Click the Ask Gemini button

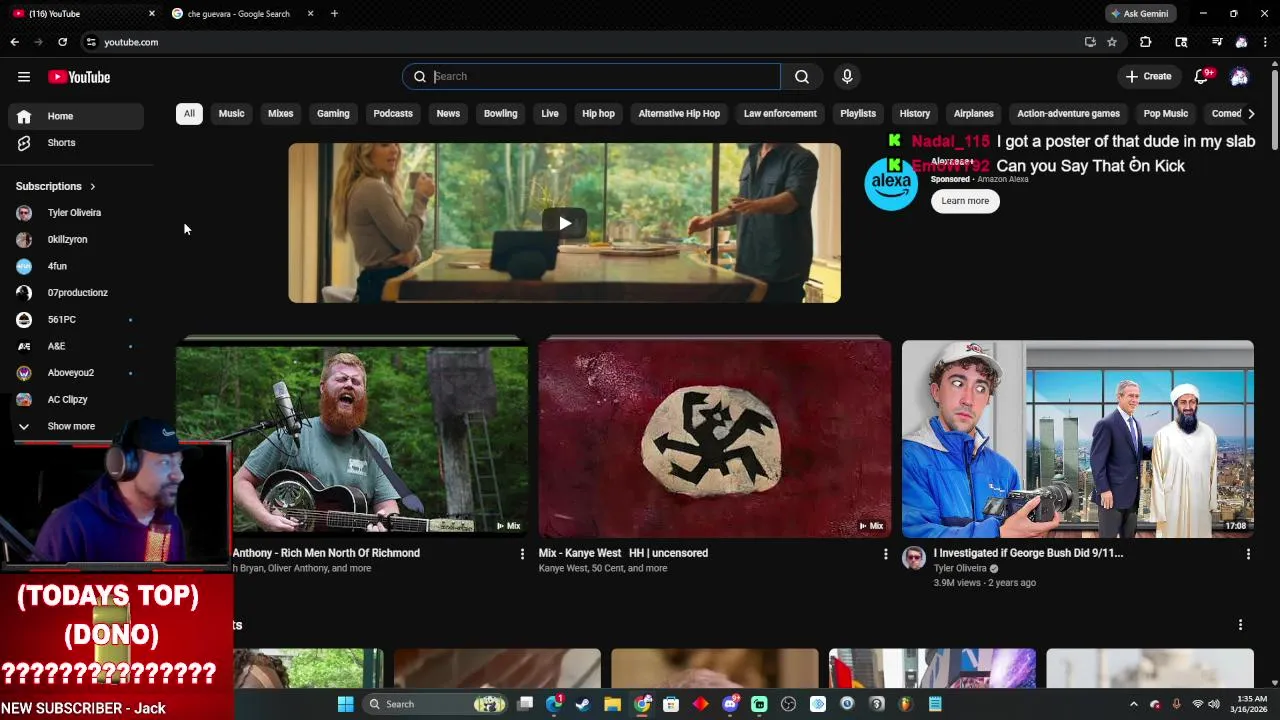[x=1140, y=13]
